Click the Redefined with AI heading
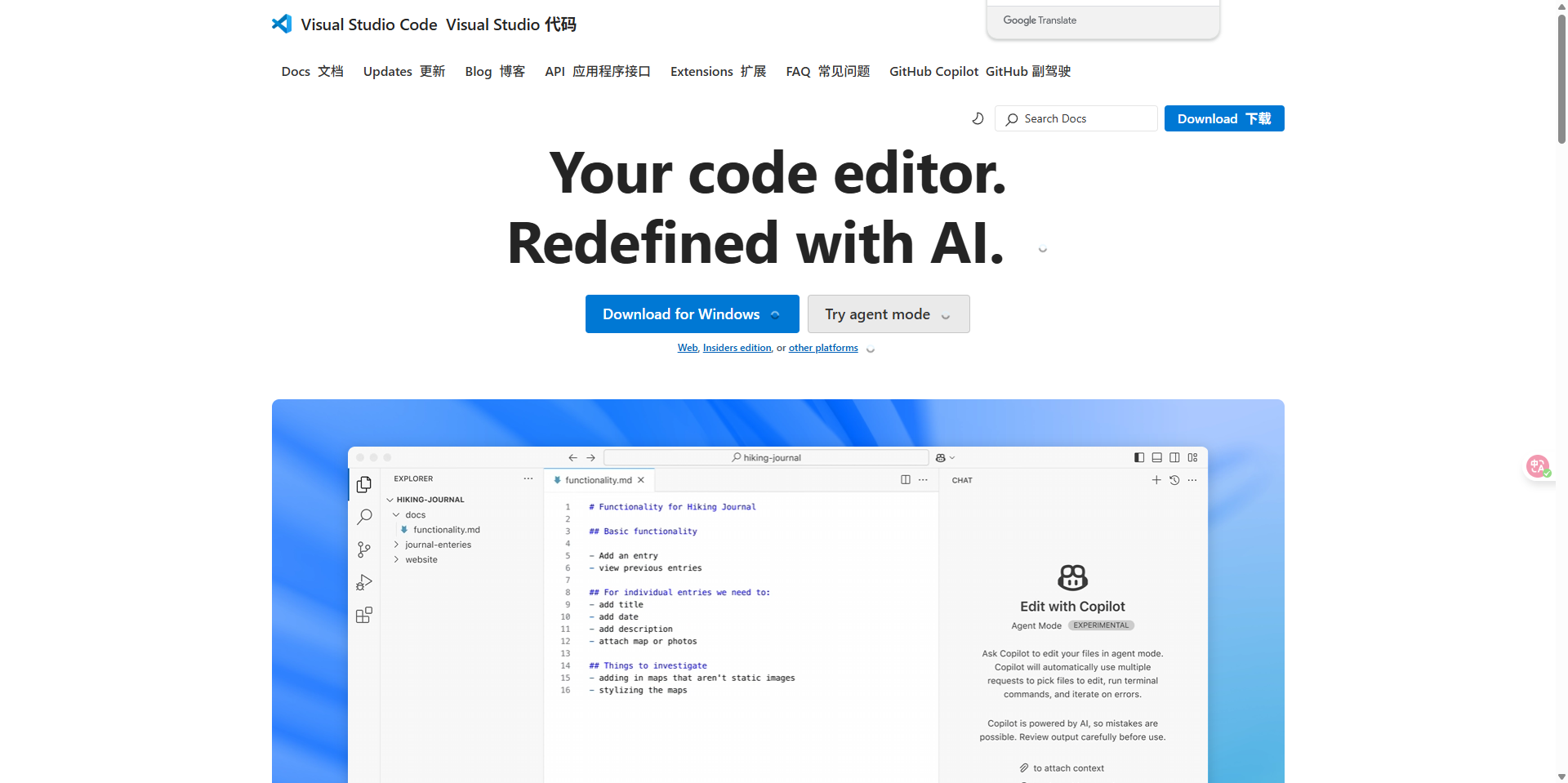Viewport: 1568px width, 783px height. 756,243
